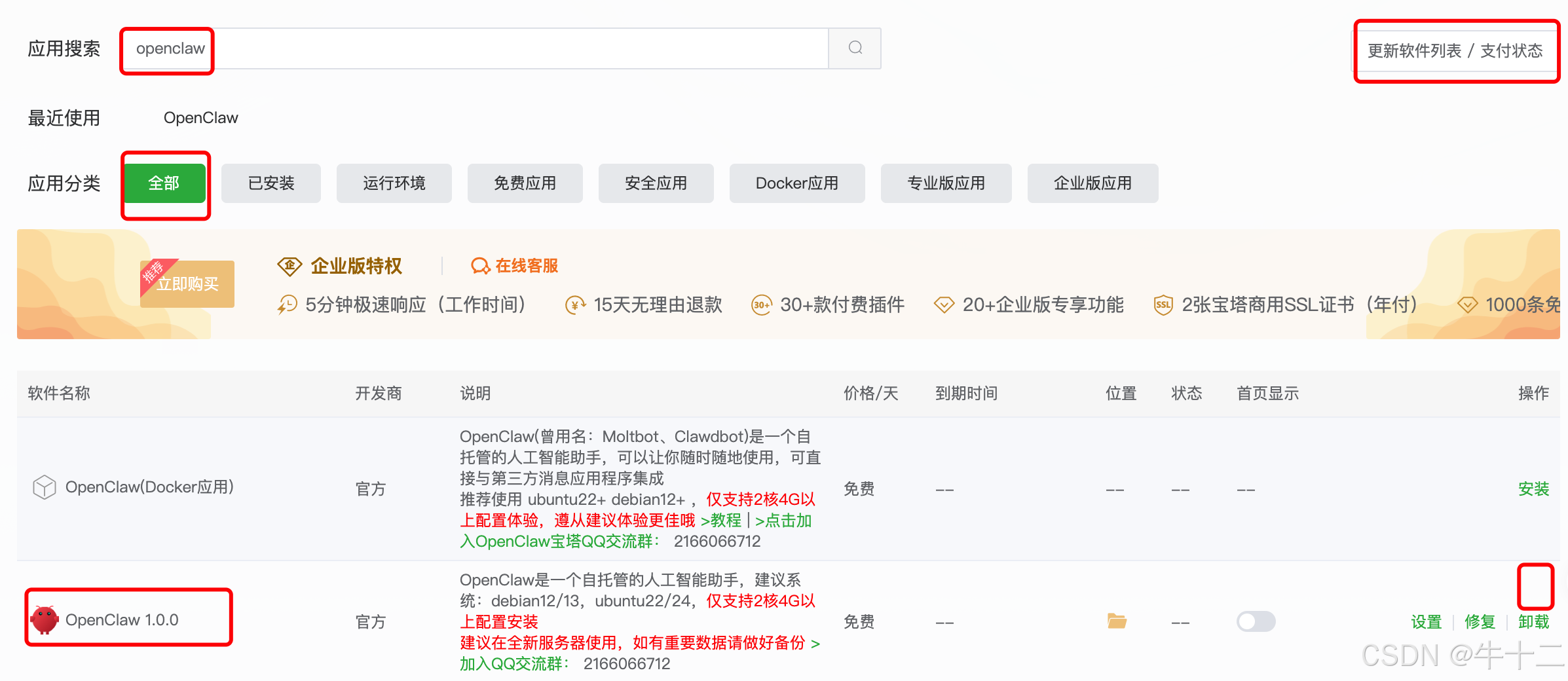
Task: Click the 15天无理由退款 refund icon
Action: [575, 304]
